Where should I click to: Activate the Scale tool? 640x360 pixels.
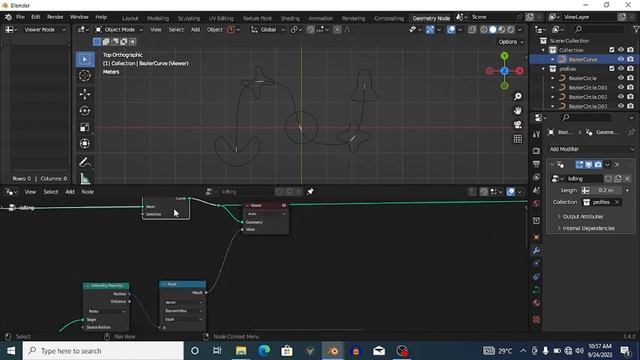point(85,127)
